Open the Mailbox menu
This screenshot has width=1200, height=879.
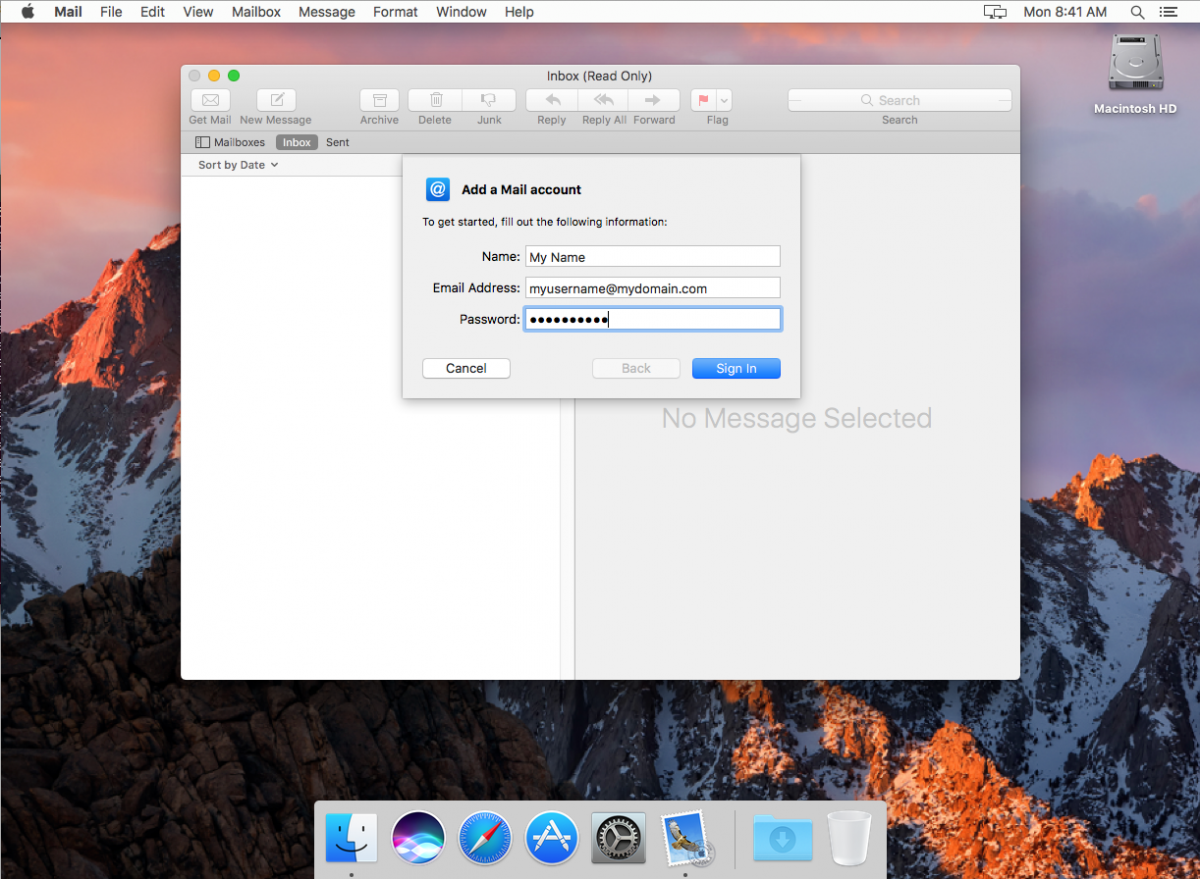(x=256, y=12)
